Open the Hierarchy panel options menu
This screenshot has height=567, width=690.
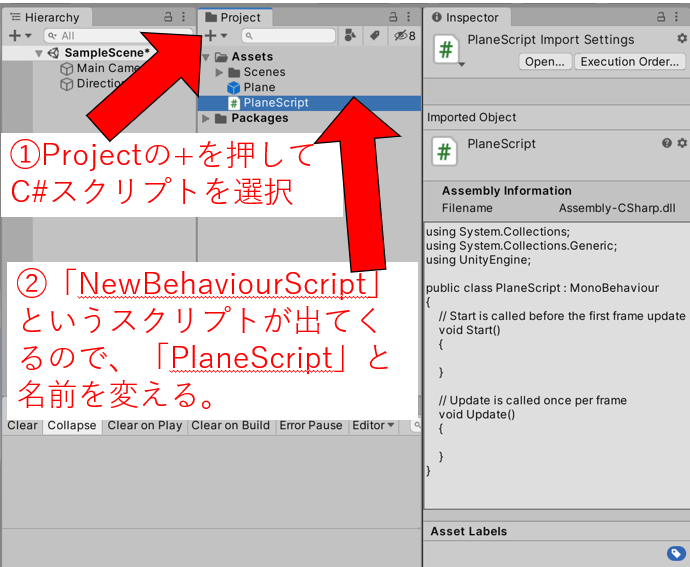click(x=184, y=17)
